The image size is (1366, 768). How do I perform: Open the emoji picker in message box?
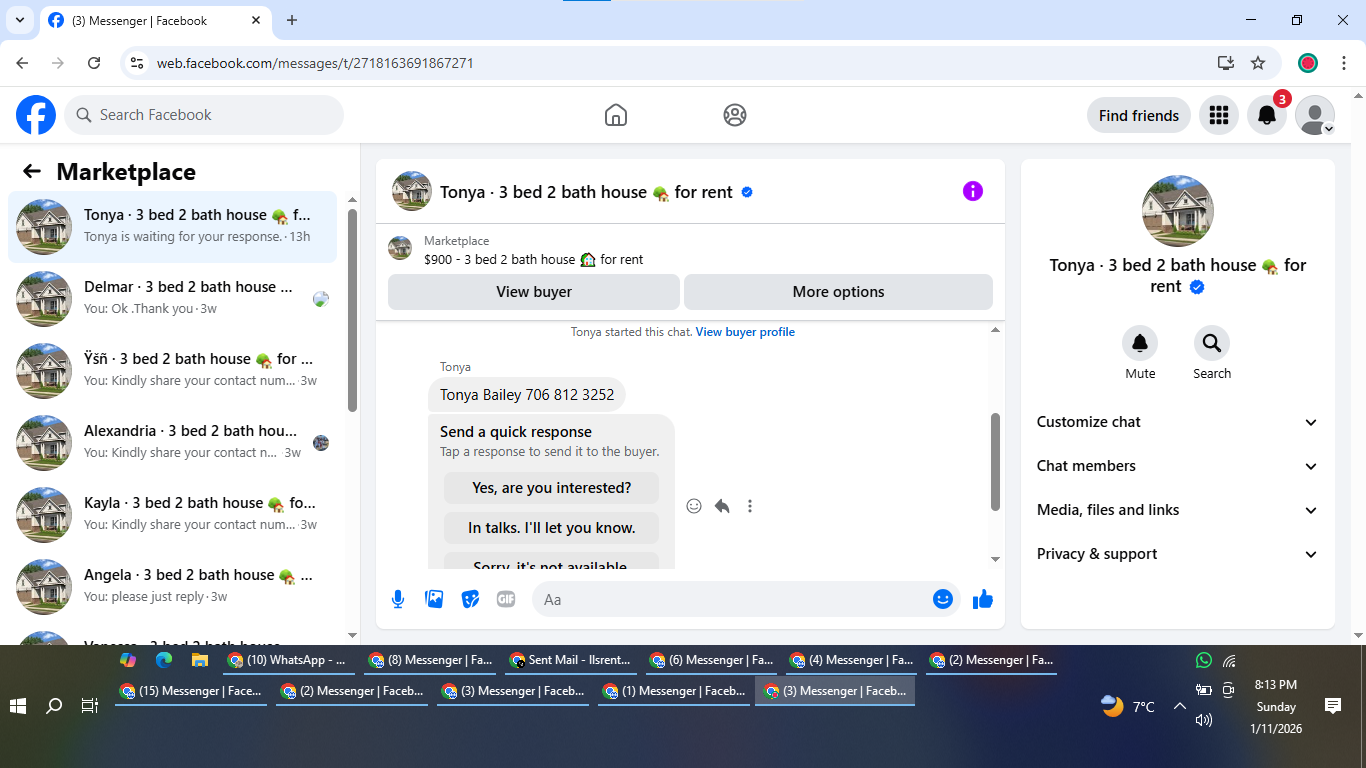[942, 599]
